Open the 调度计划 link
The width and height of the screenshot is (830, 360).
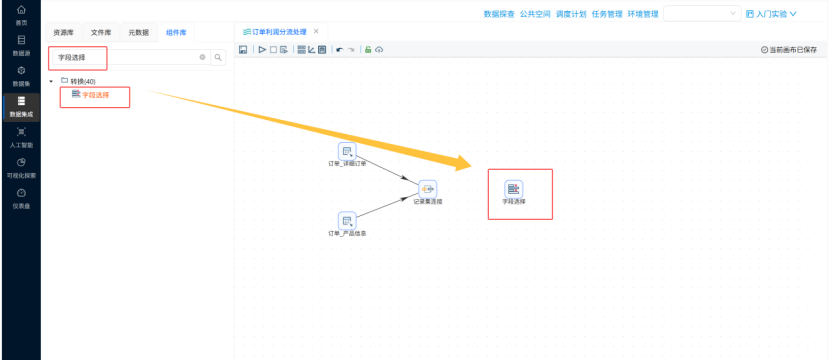pyautogui.click(x=571, y=14)
